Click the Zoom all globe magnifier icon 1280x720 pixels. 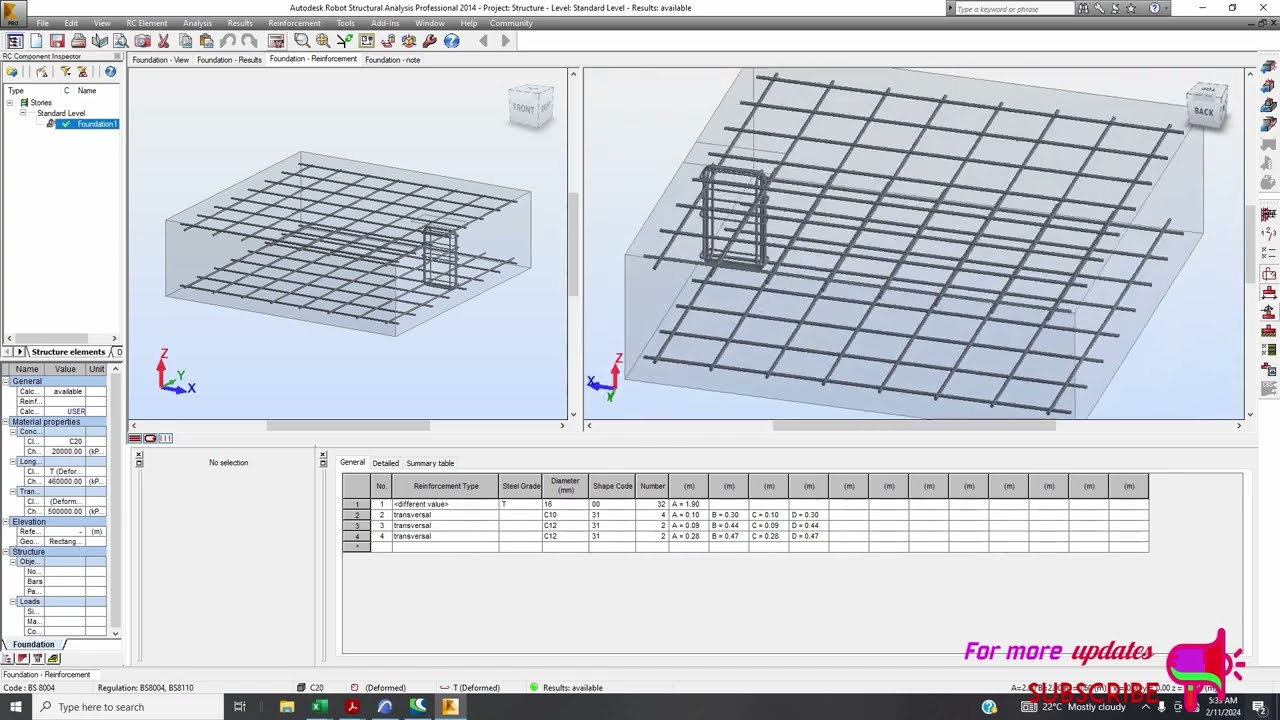[323, 41]
